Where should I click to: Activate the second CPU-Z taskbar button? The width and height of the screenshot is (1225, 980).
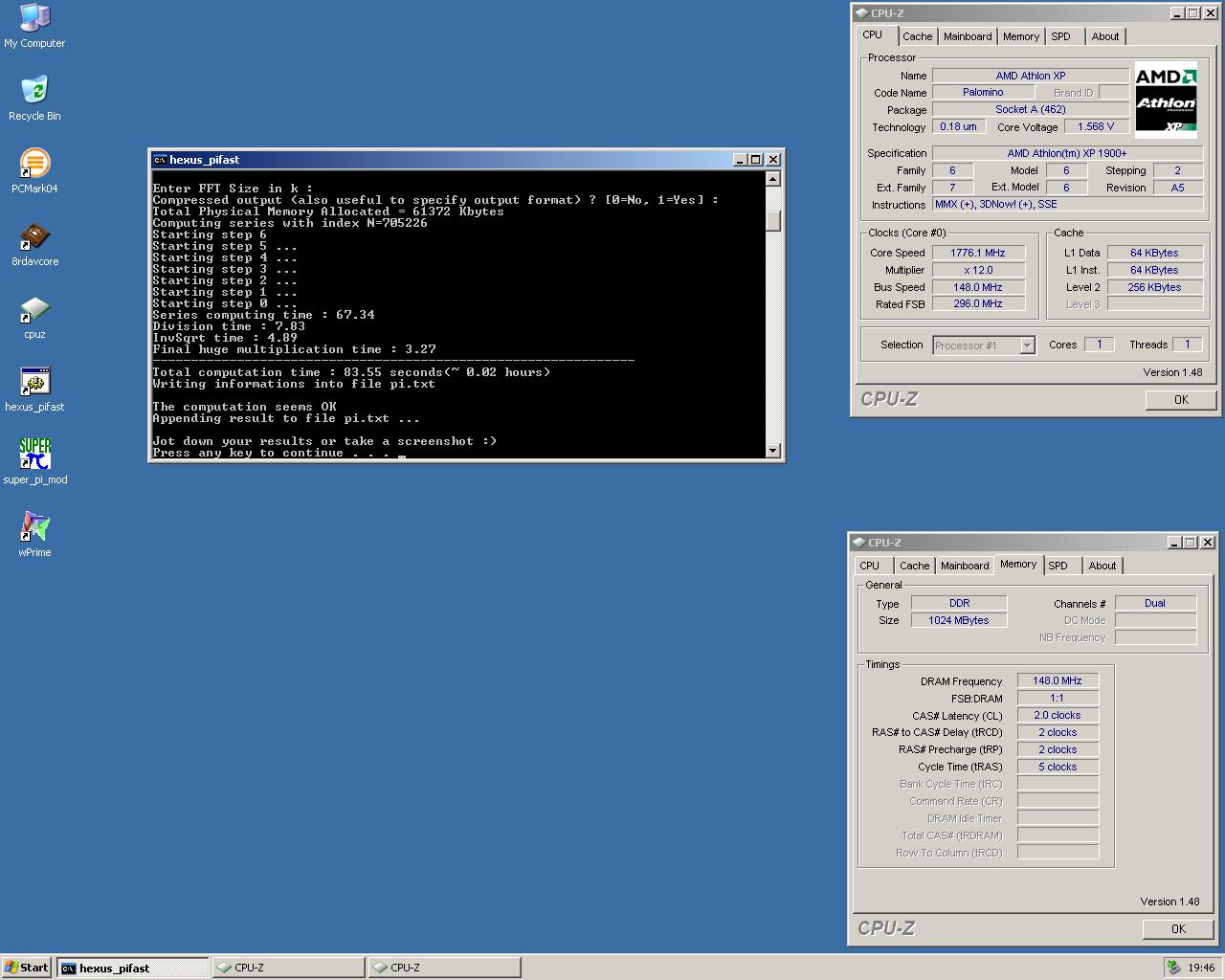445,968
